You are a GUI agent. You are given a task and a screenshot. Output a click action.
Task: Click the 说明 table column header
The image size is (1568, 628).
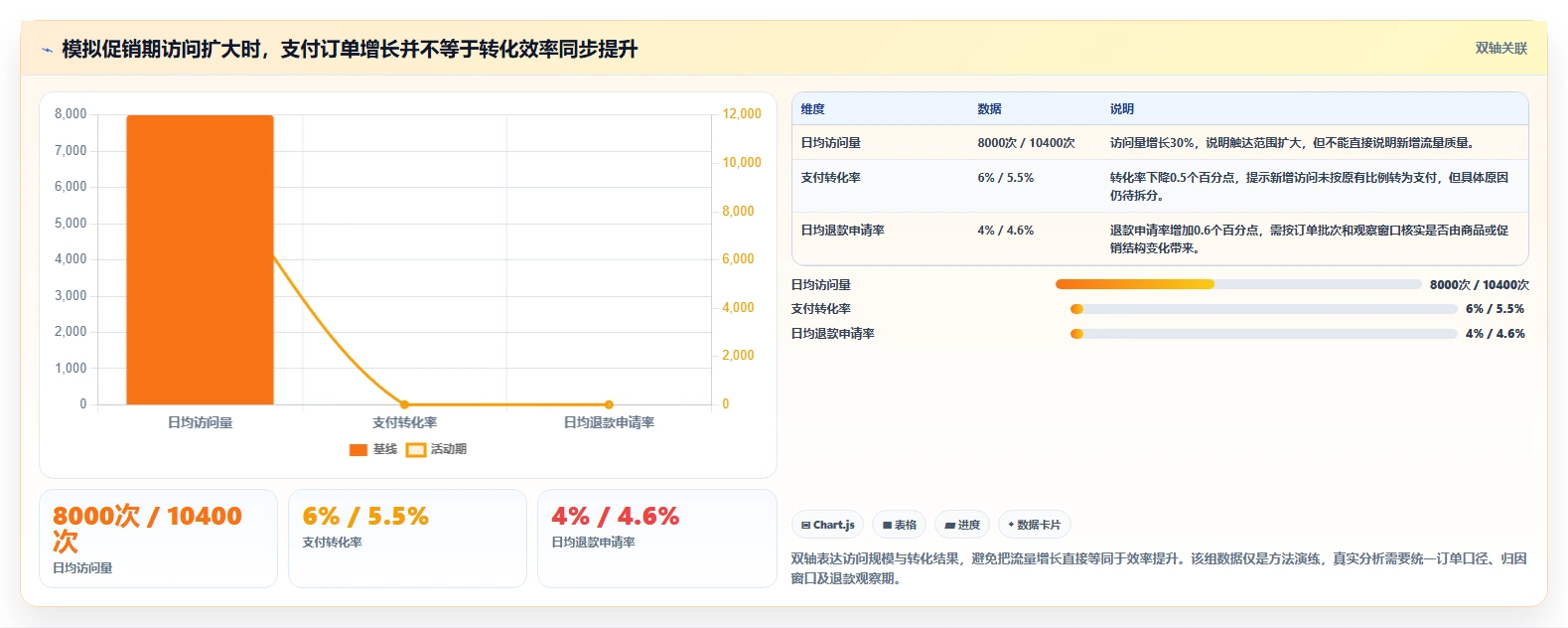[x=1121, y=109]
